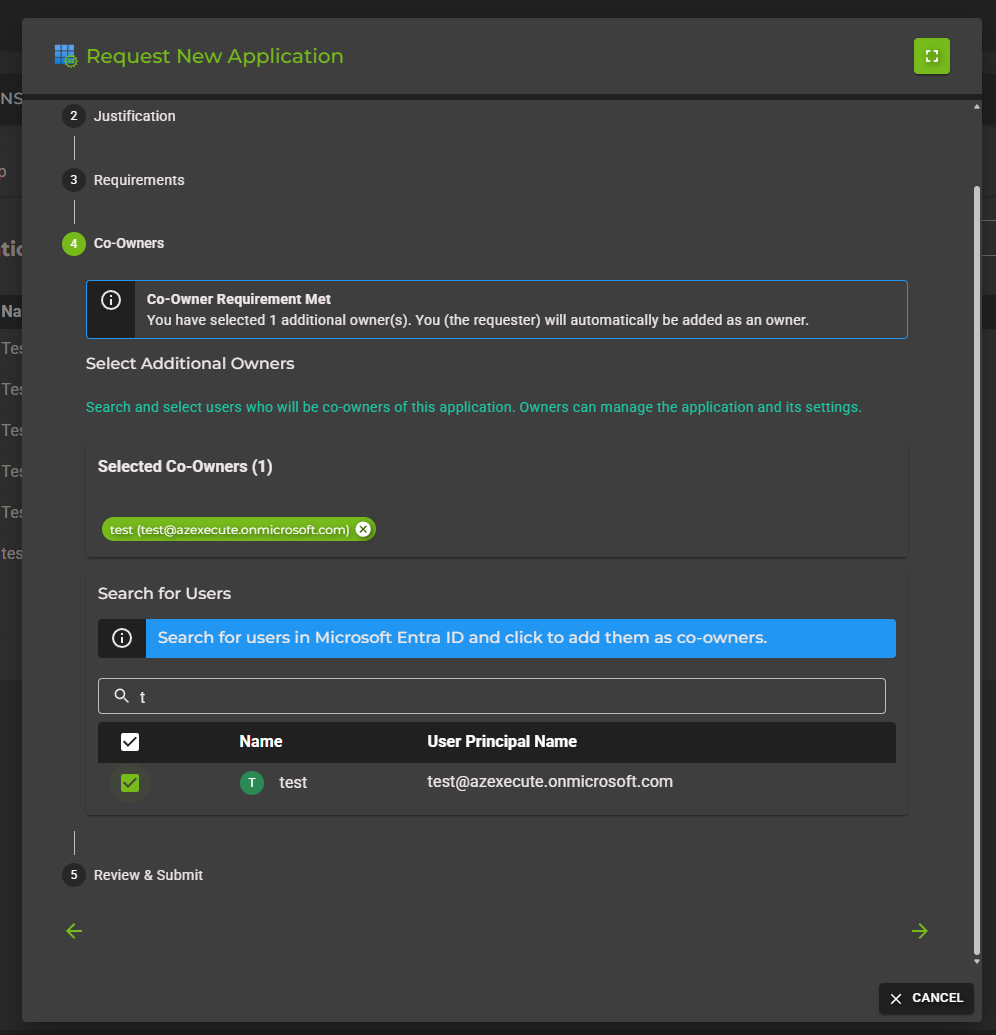Select the Co-Owners step marked 4

tap(74, 243)
